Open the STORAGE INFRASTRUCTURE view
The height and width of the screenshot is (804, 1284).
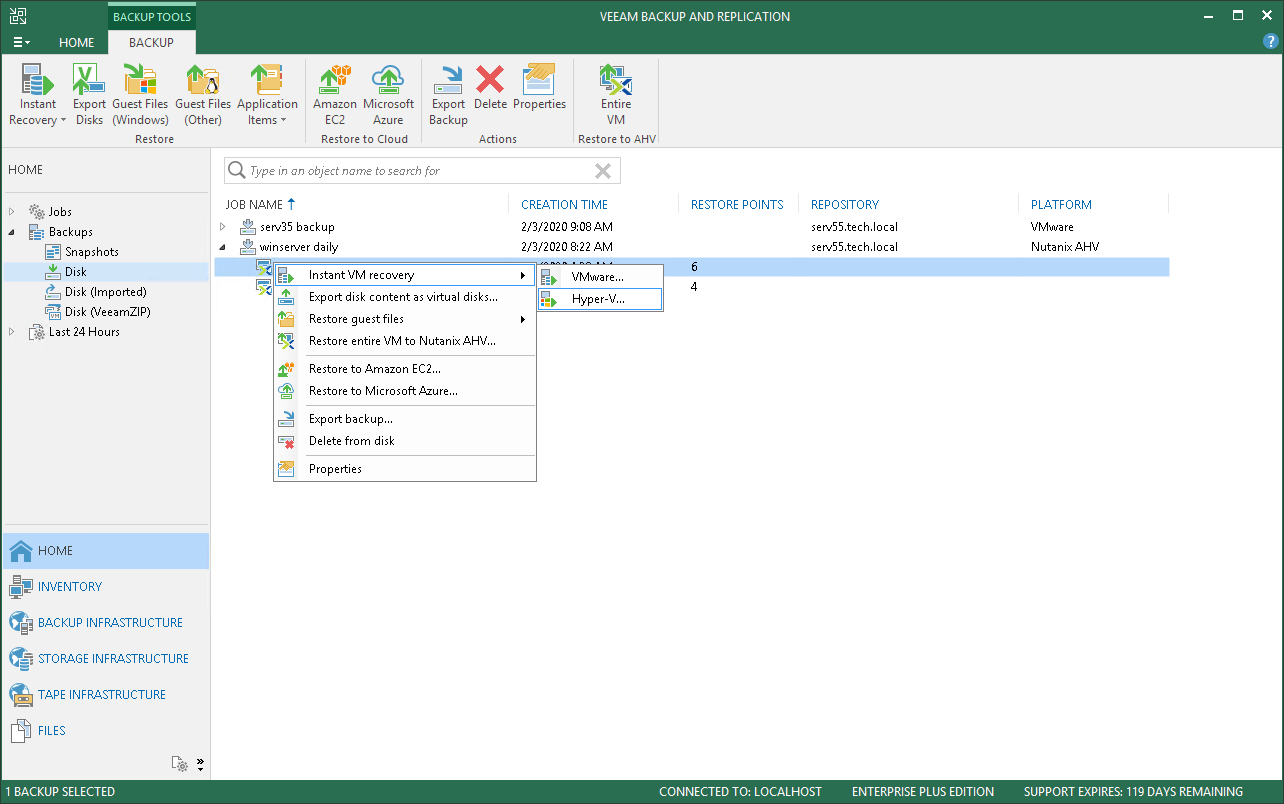106,659
